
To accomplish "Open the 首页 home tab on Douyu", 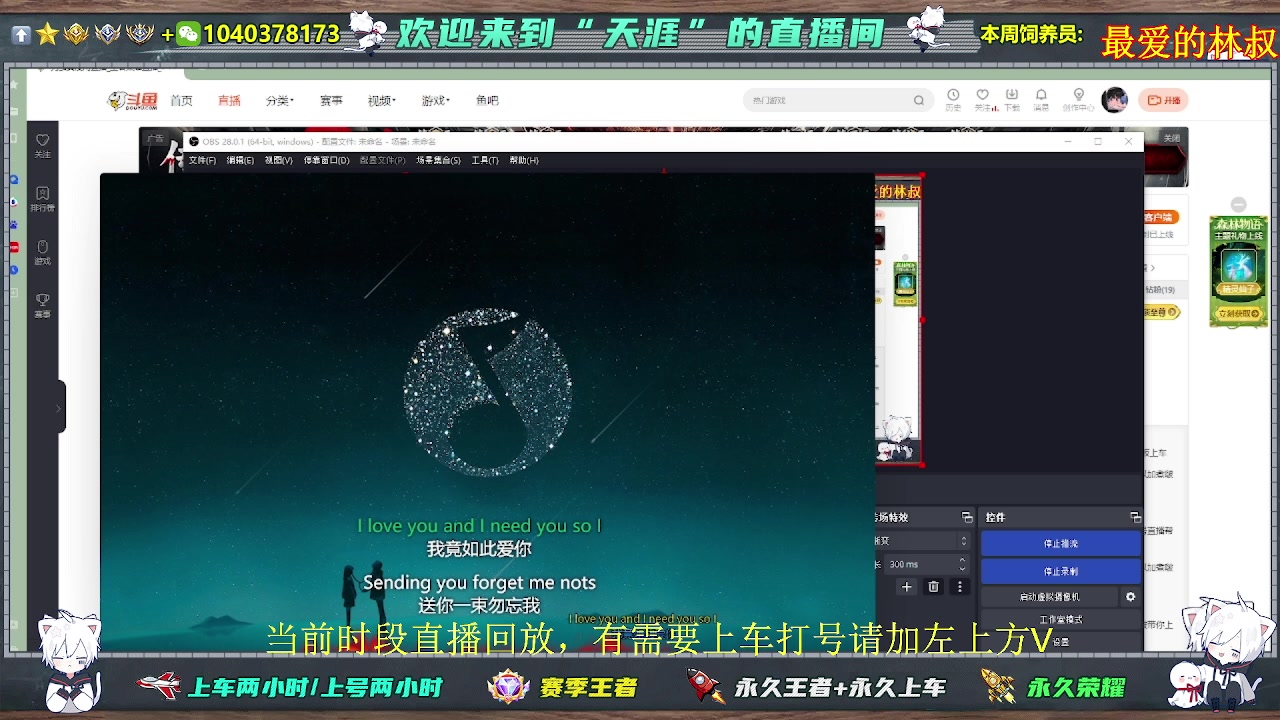I will [181, 100].
